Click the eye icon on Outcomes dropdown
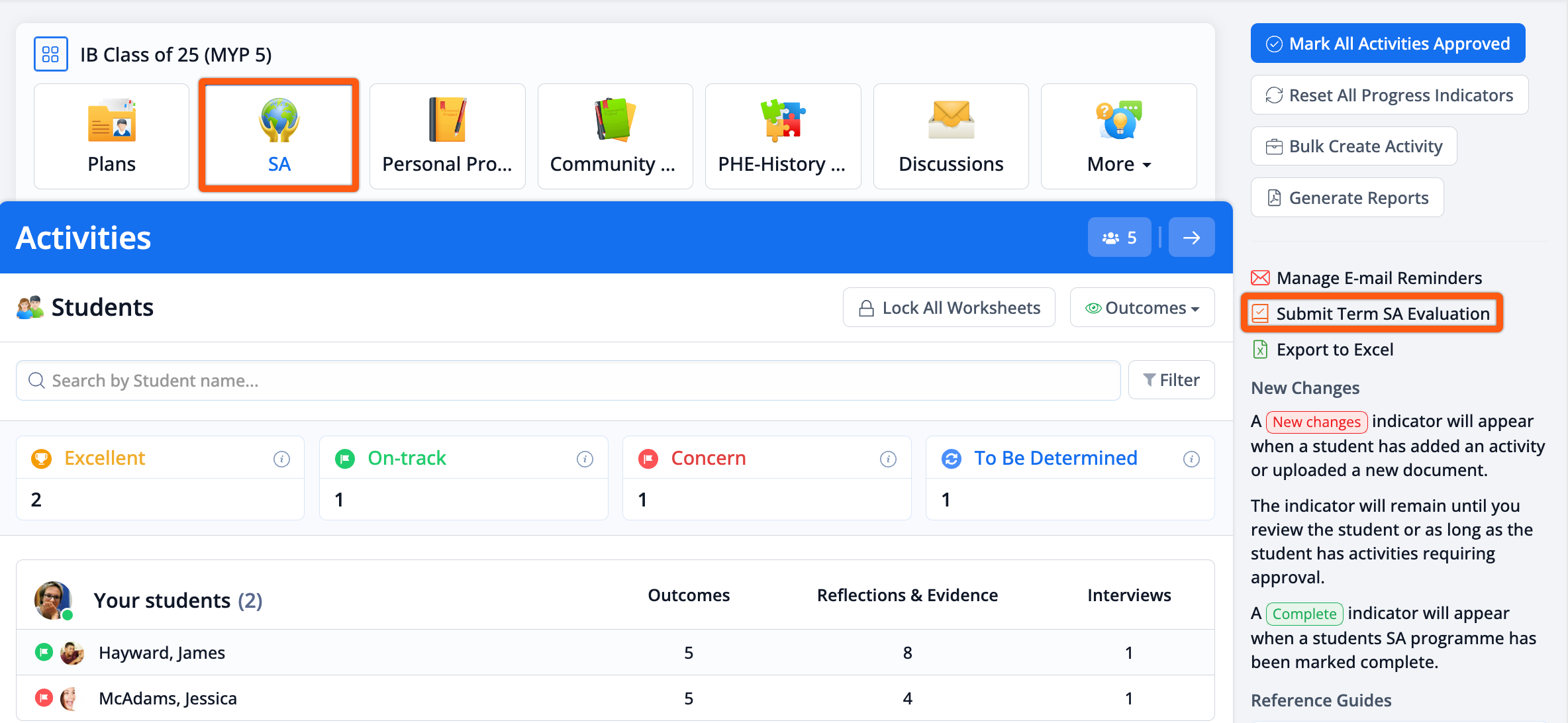1568x723 pixels. pos(1093,308)
